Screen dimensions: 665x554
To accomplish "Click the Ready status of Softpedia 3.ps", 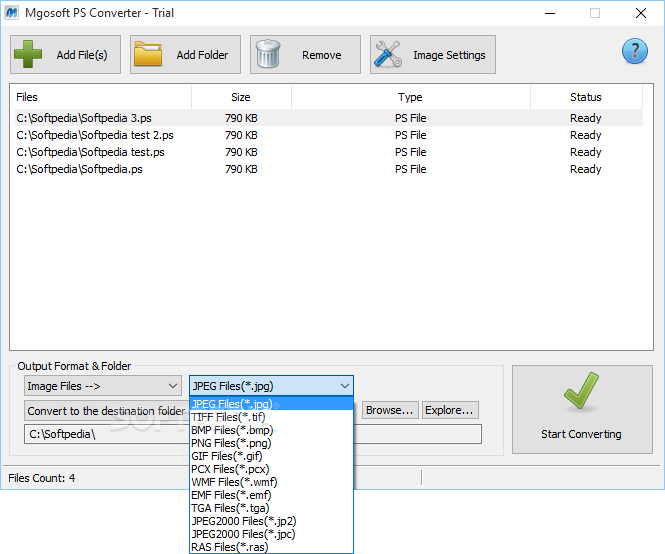I will [586, 118].
